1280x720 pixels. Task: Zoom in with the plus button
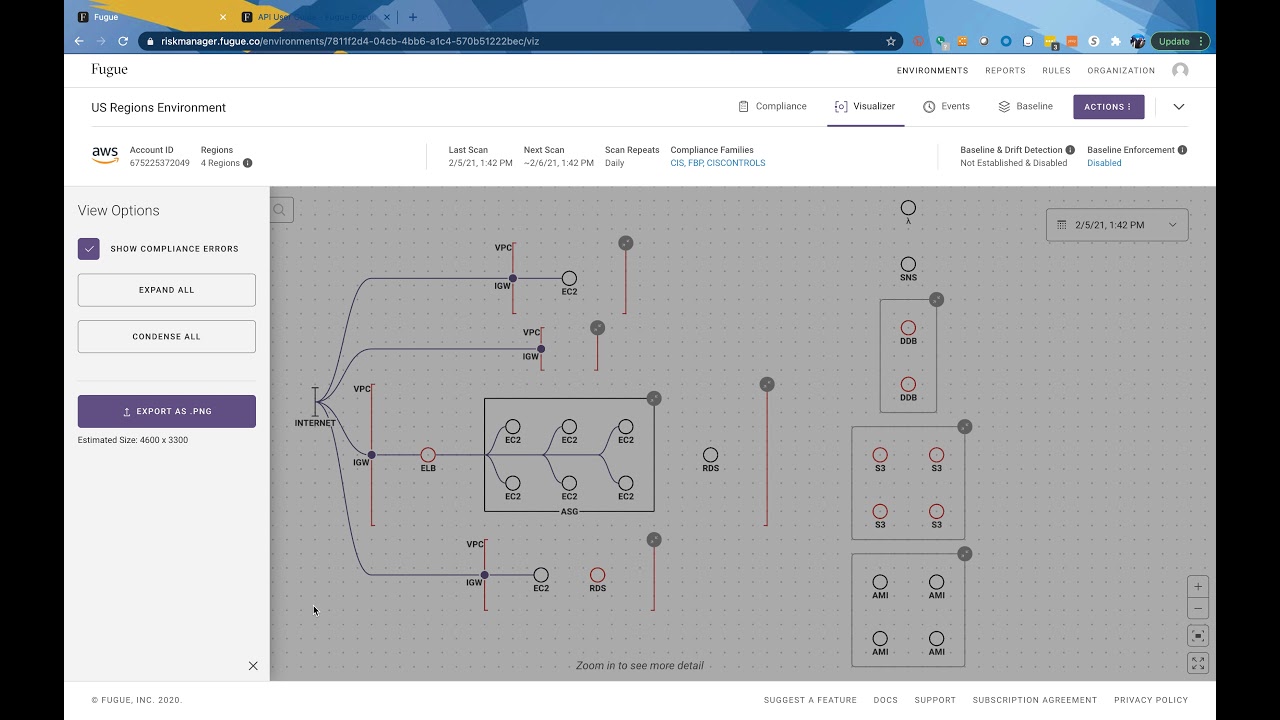coord(1198,586)
